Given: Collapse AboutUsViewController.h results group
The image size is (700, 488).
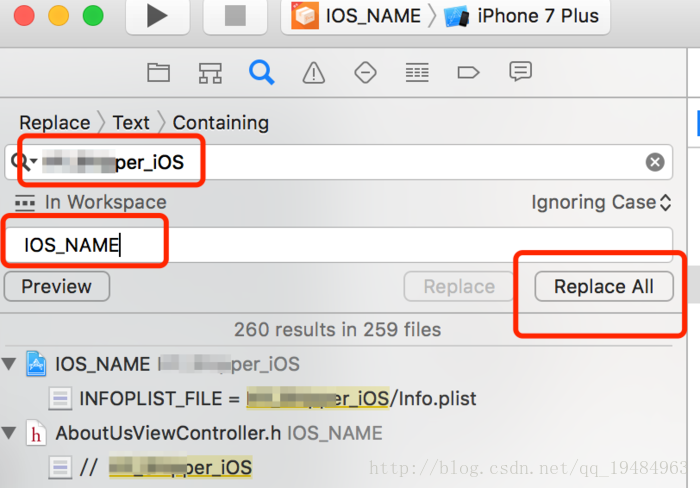Looking at the screenshot, I should point(11,433).
